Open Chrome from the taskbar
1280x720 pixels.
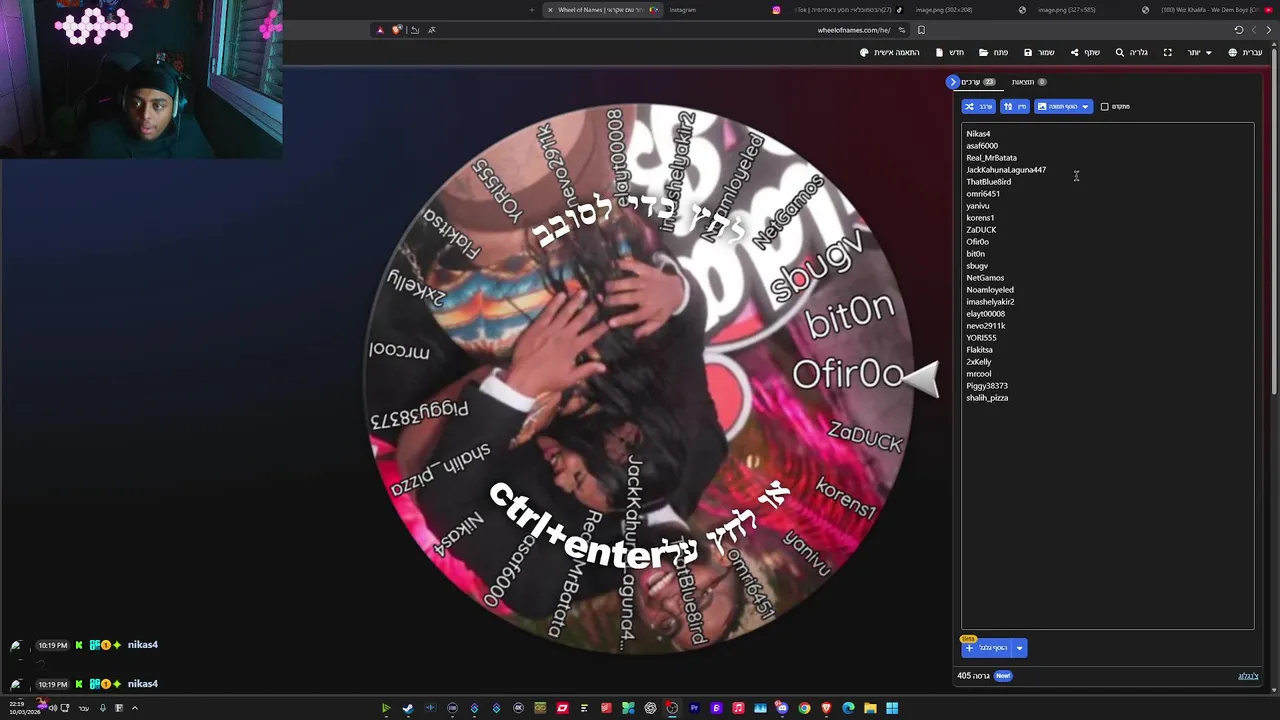click(804, 708)
